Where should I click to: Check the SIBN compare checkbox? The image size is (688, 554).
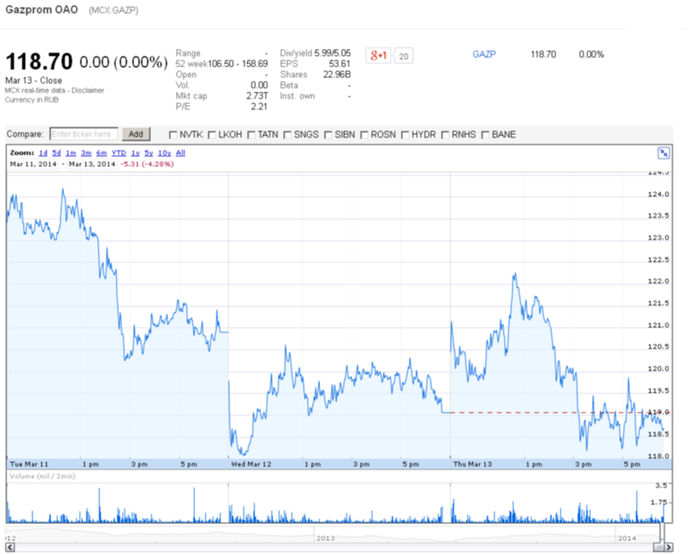328,135
